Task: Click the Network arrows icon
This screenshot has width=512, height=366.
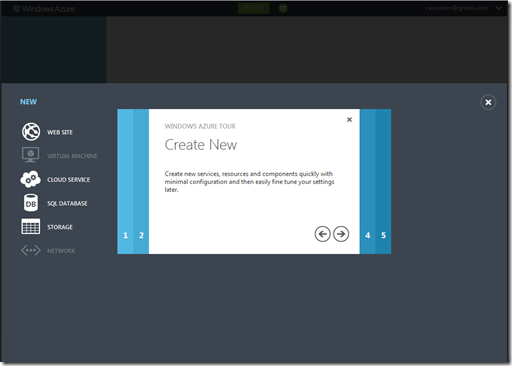Action: click(31, 250)
